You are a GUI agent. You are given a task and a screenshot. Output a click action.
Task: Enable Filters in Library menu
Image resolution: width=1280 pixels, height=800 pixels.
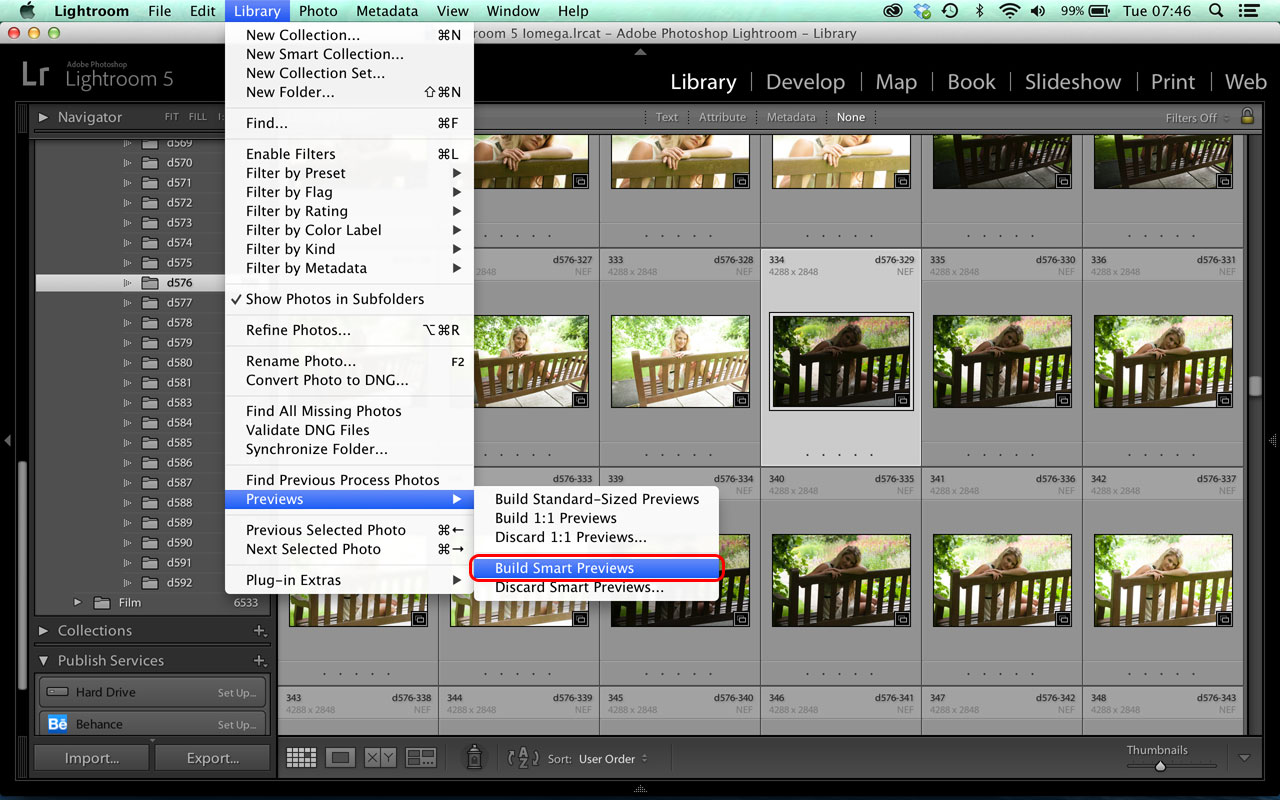(290, 154)
